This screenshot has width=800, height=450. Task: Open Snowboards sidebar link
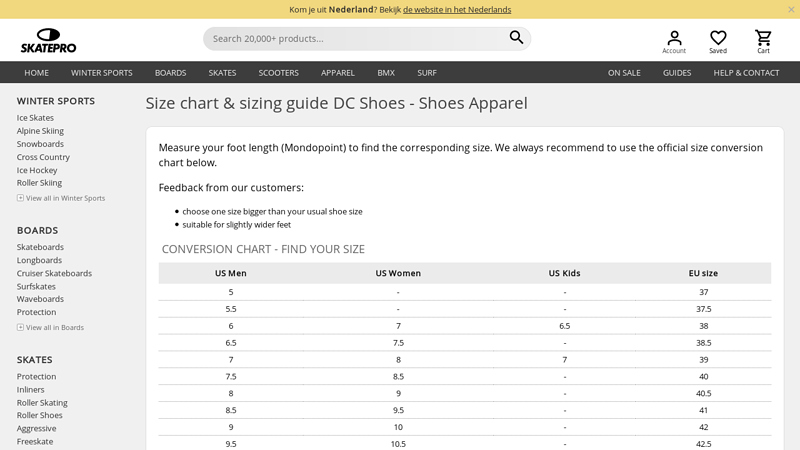(x=40, y=144)
